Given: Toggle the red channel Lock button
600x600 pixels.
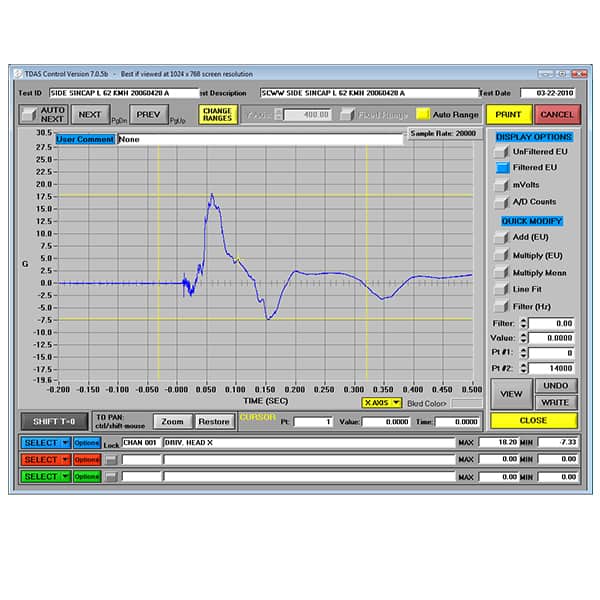Looking at the screenshot, I should click(x=111, y=460).
